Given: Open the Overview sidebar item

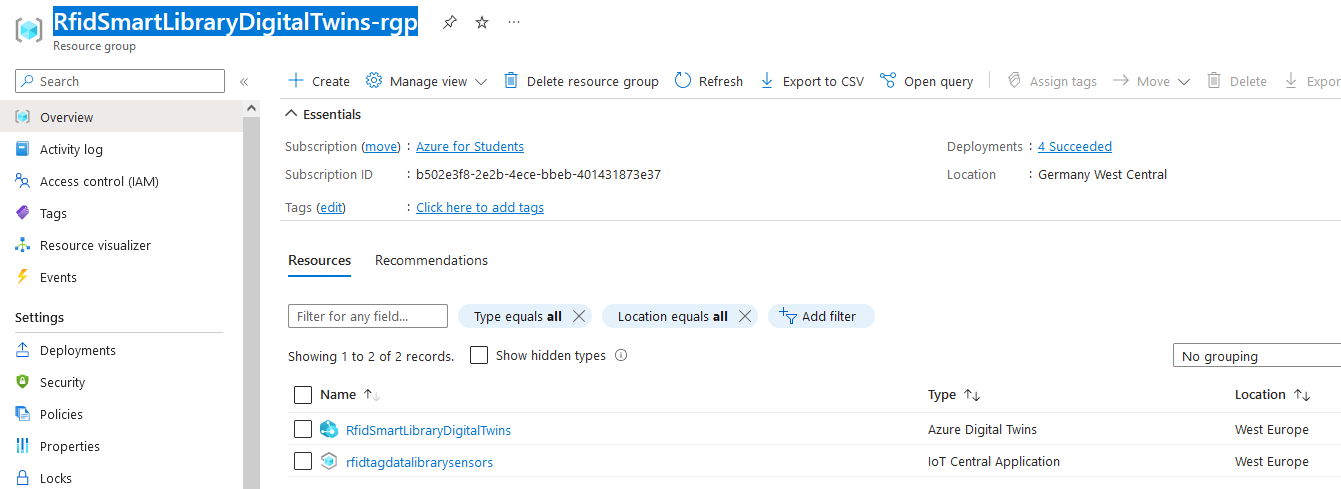Looking at the screenshot, I should coord(122,117).
